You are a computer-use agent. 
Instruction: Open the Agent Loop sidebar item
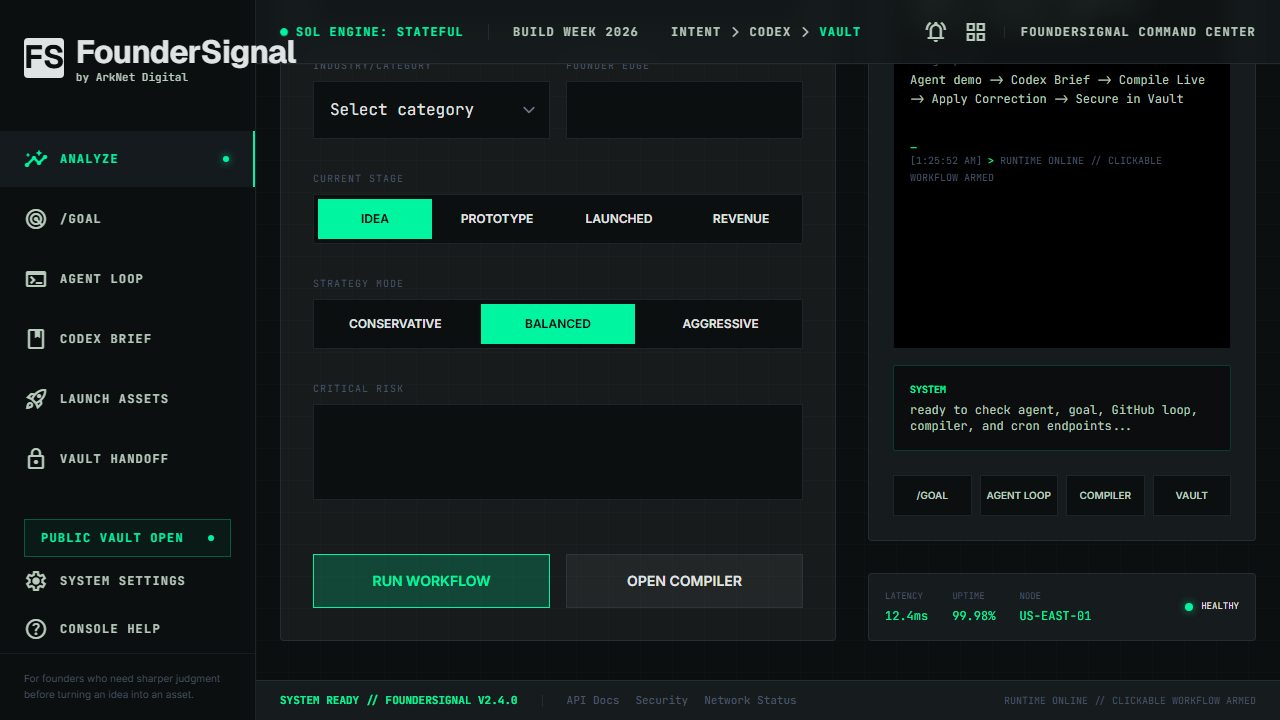point(127,279)
